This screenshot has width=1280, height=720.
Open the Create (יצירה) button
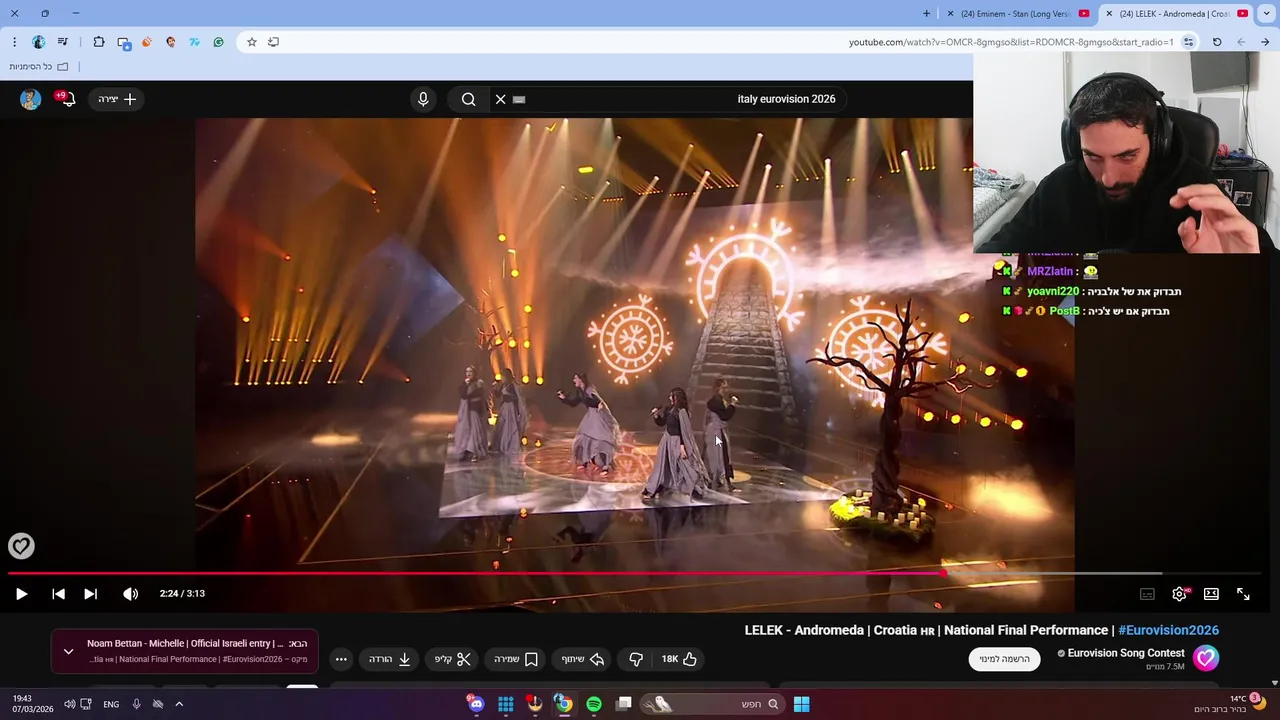(x=117, y=99)
